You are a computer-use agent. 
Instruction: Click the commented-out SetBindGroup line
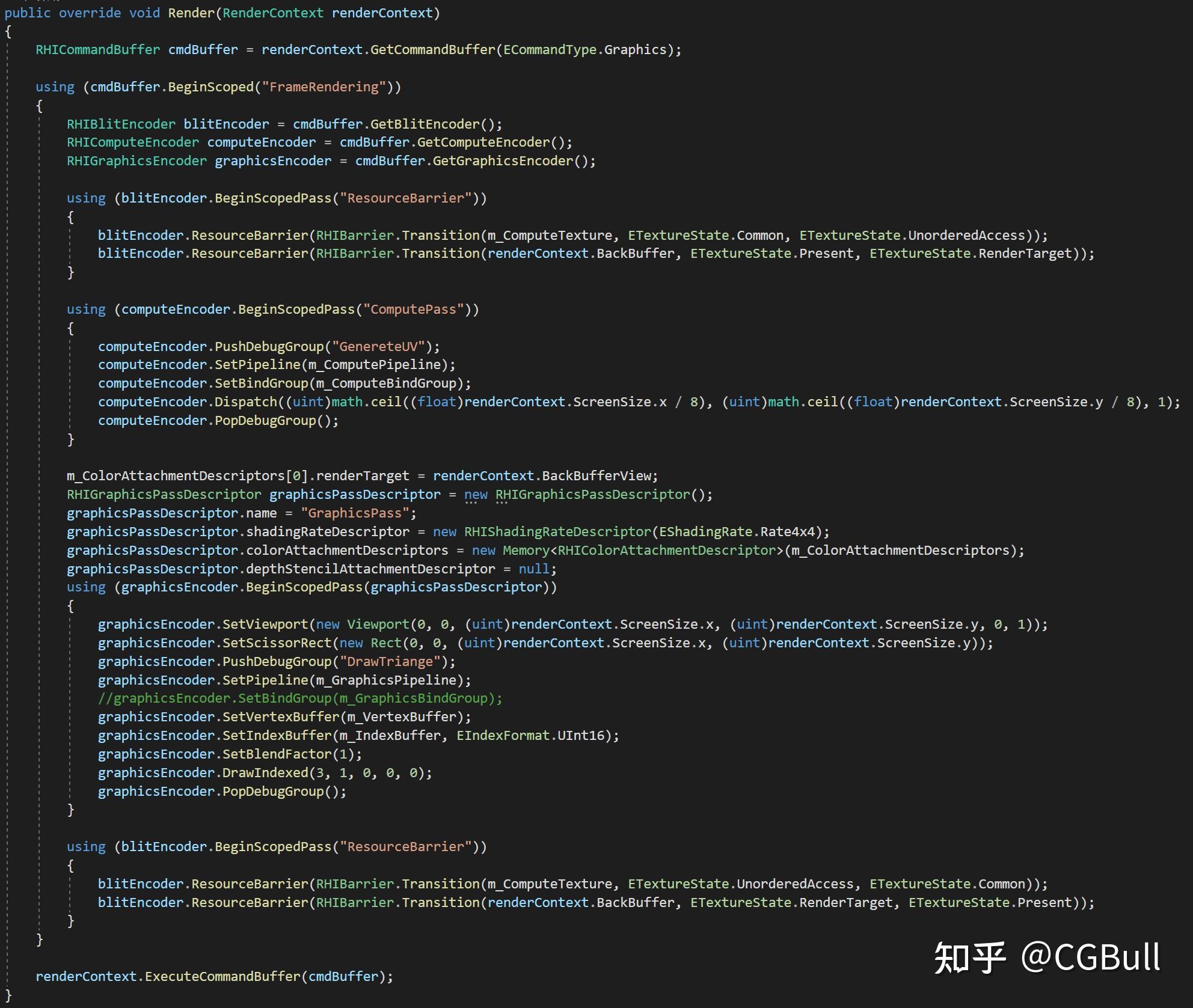pyautogui.click(x=300, y=698)
